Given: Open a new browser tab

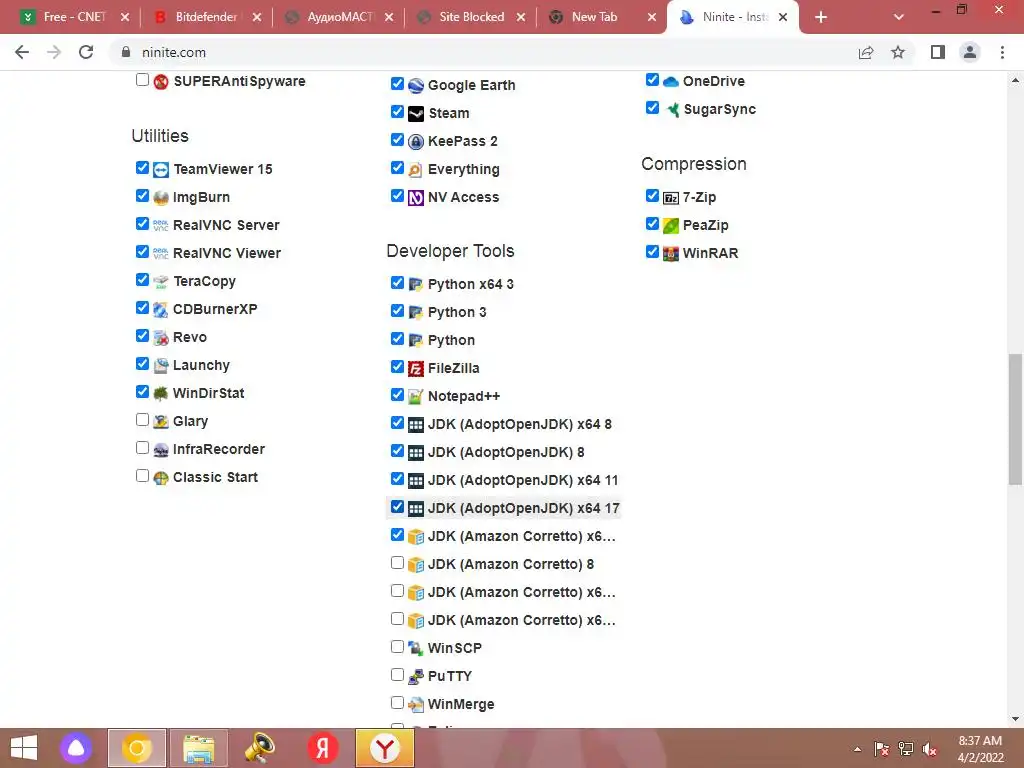Looking at the screenshot, I should coord(821,17).
